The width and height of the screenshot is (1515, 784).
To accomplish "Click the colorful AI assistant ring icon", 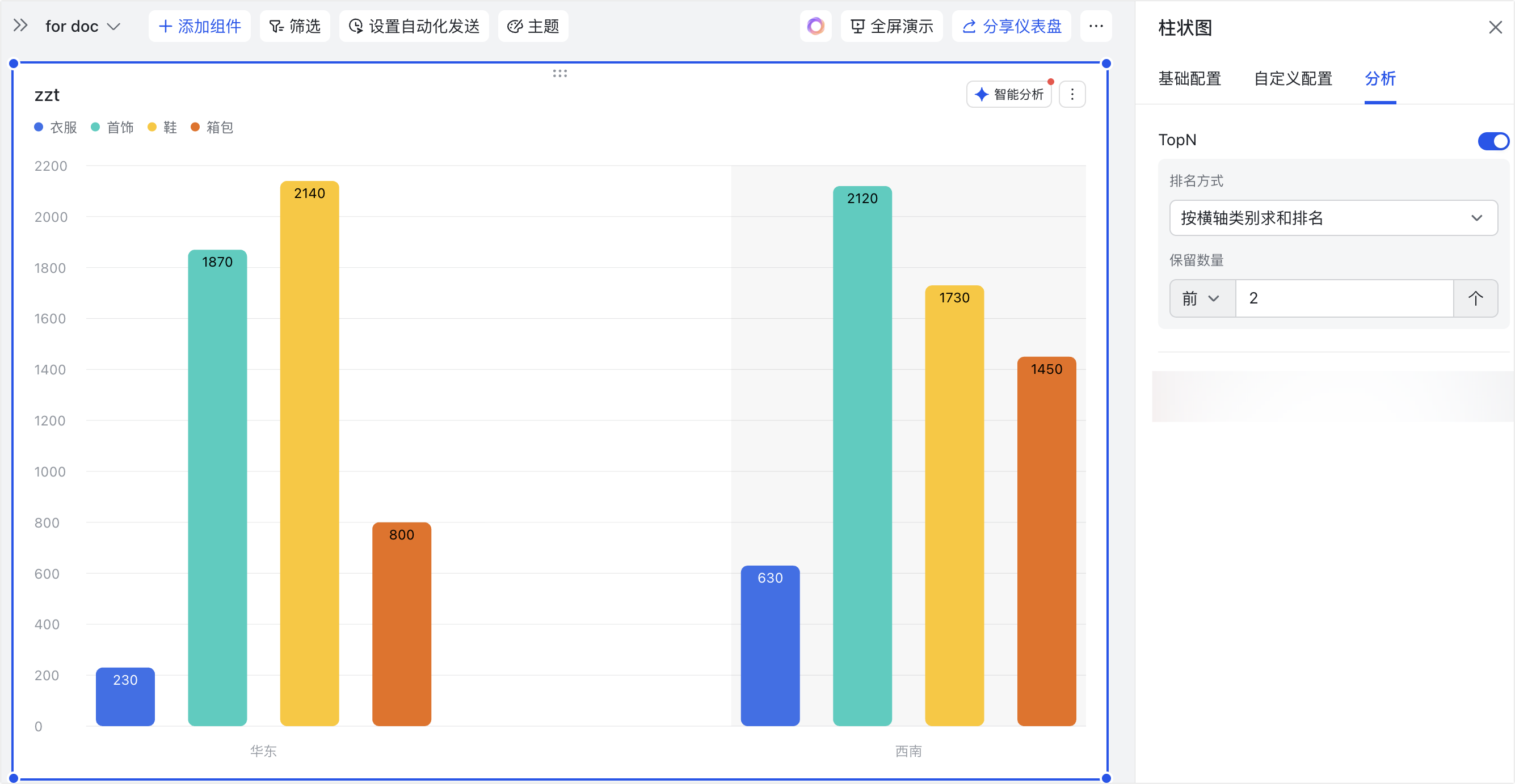I will [815, 27].
